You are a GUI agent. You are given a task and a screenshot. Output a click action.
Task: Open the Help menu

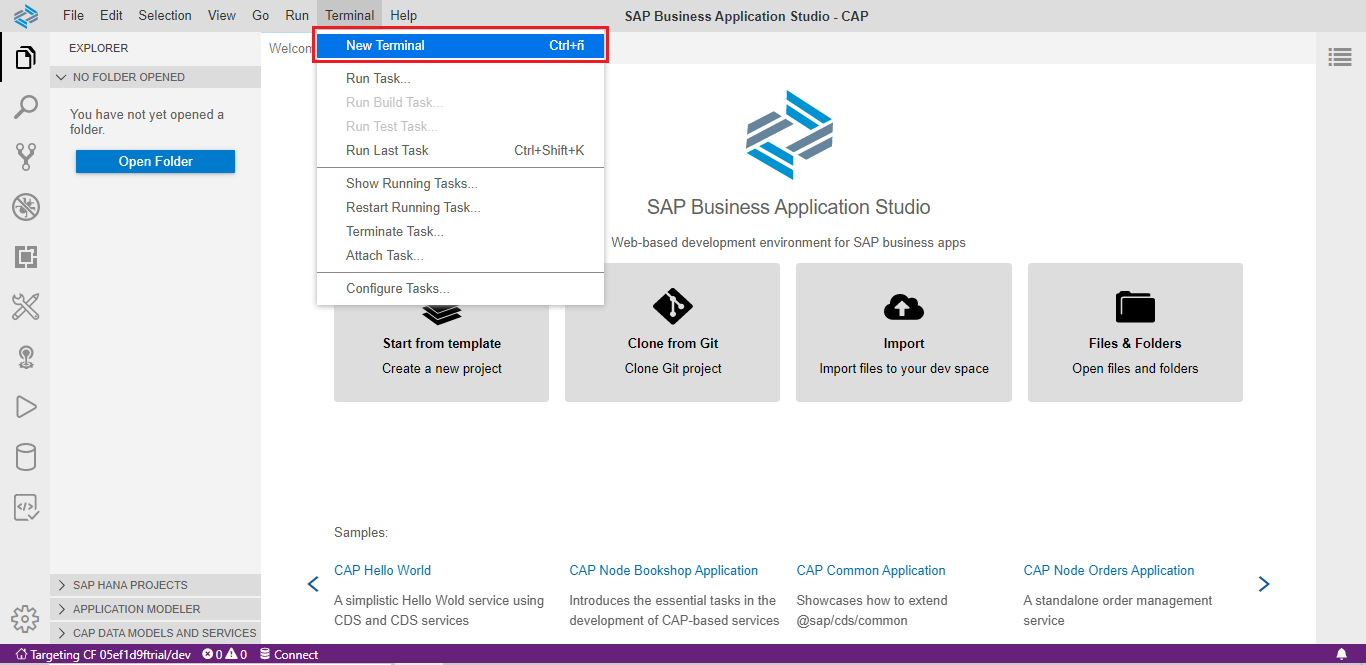[x=403, y=16]
